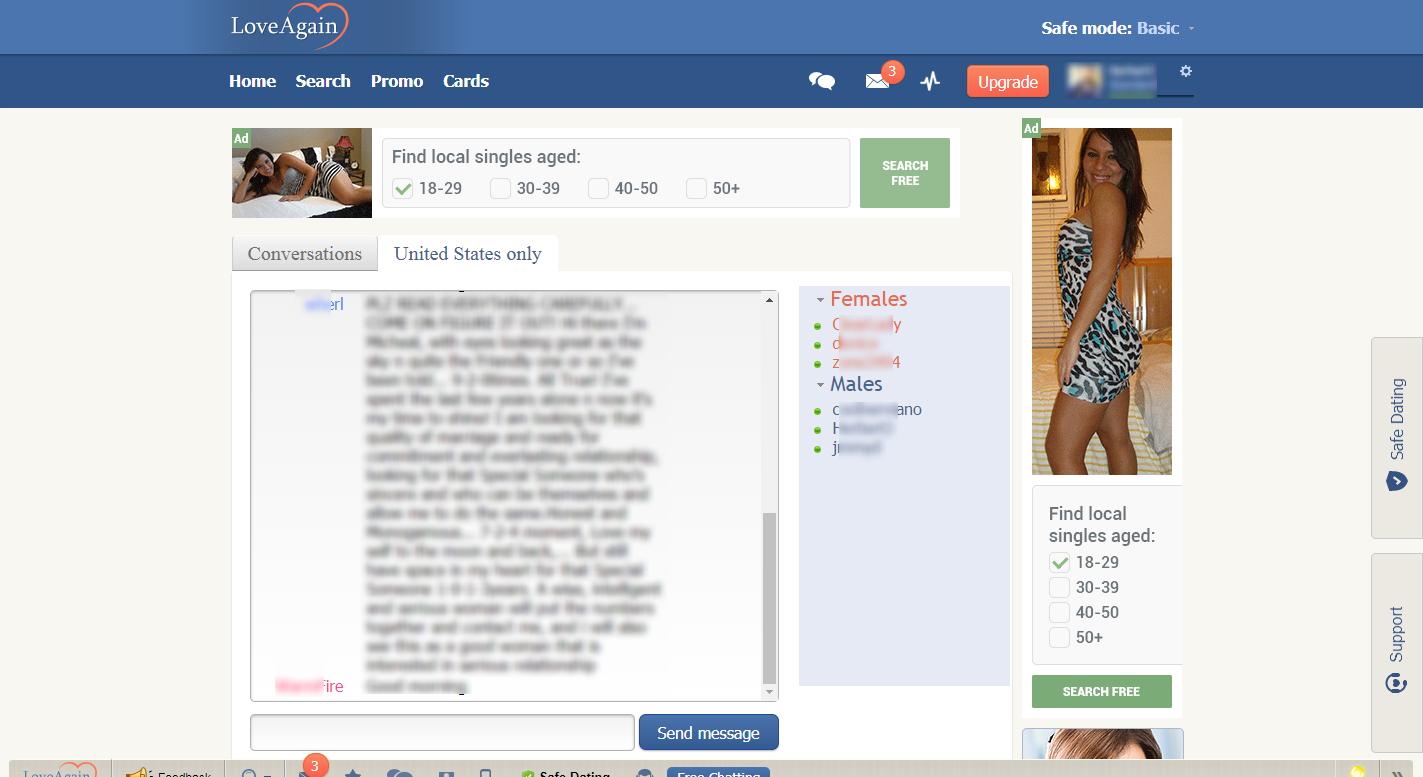Screen dimensions: 1423x777
Task: Click the top banner ad photo
Action: tap(302, 173)
